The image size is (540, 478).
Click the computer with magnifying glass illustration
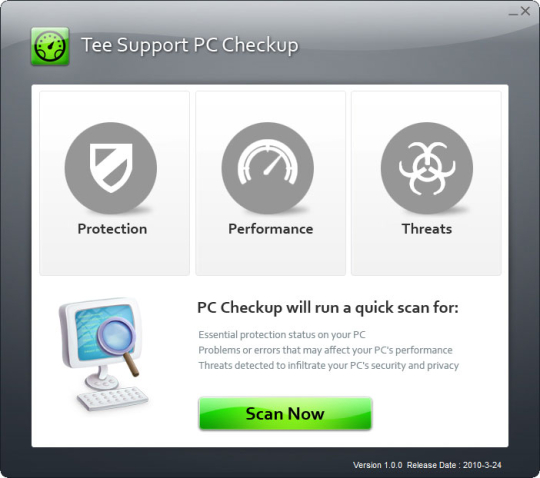103,354
